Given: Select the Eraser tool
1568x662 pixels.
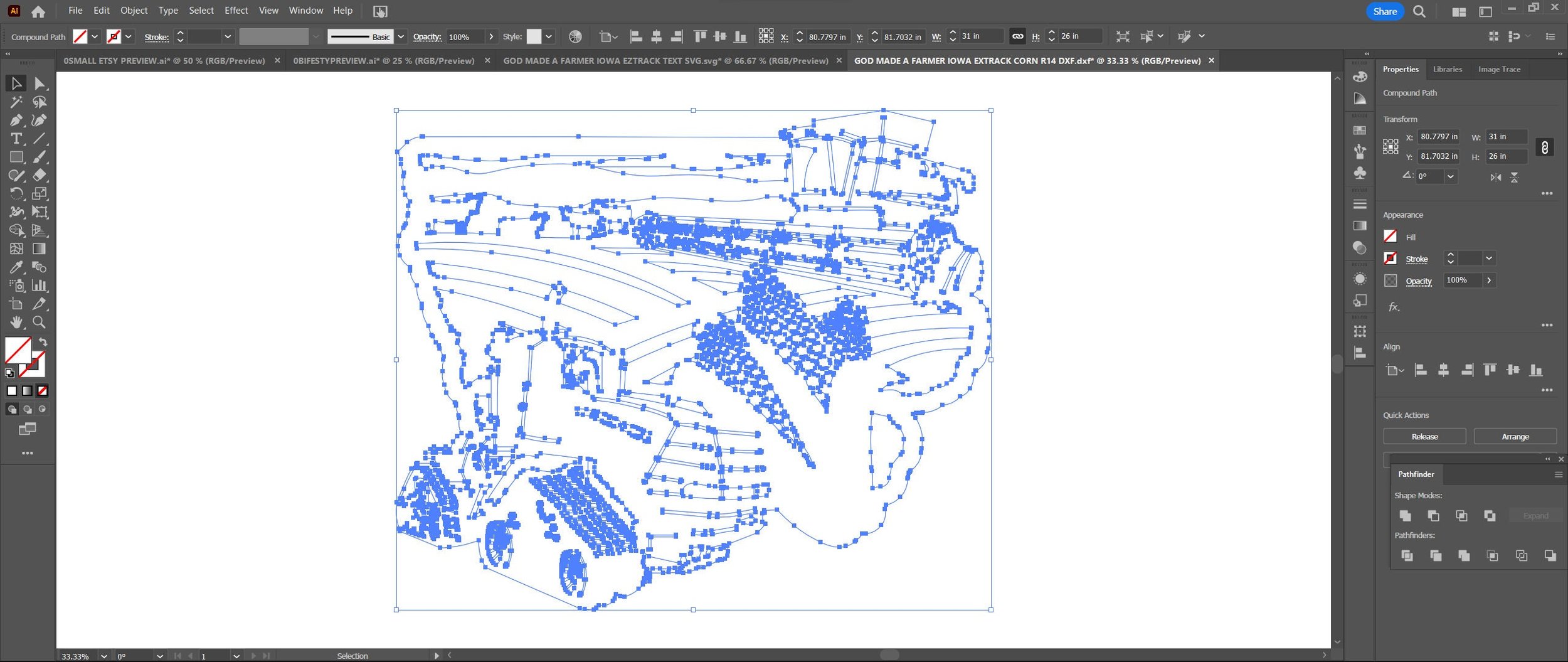Looking at the screenshot, I should coord(40,175).
